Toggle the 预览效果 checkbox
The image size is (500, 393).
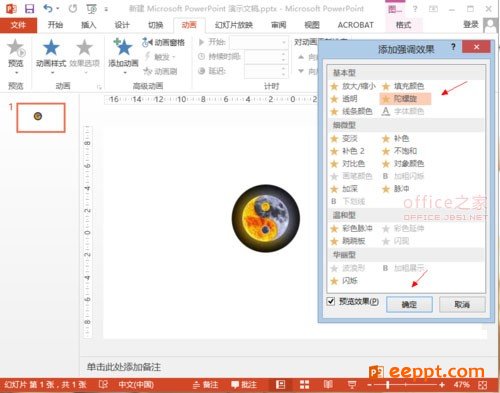coord(331,301)
